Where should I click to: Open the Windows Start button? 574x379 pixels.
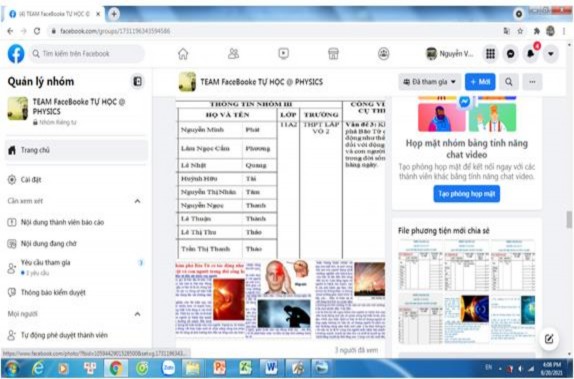(x=12, y=368)
